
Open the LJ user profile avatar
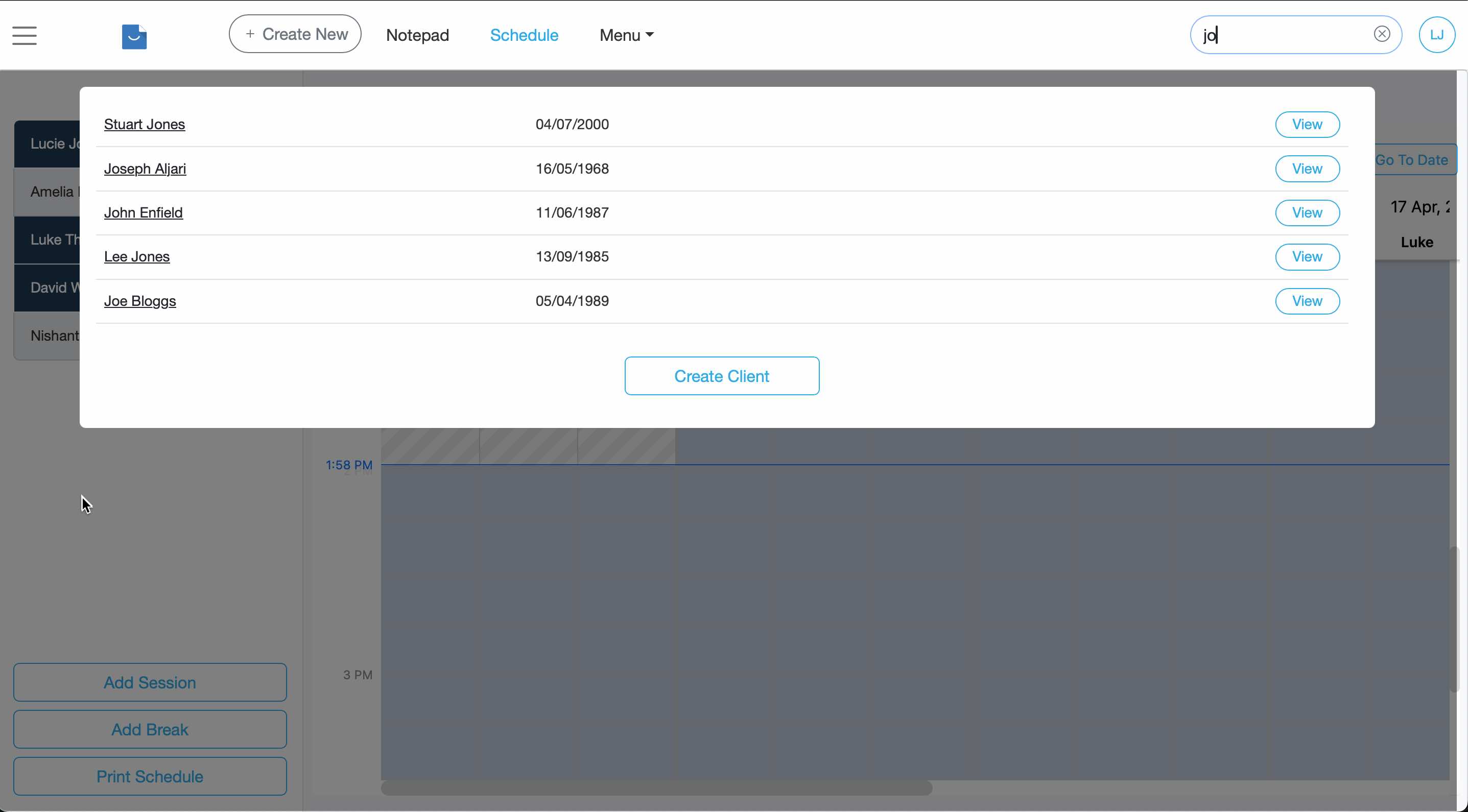(x=1437, y=35)
